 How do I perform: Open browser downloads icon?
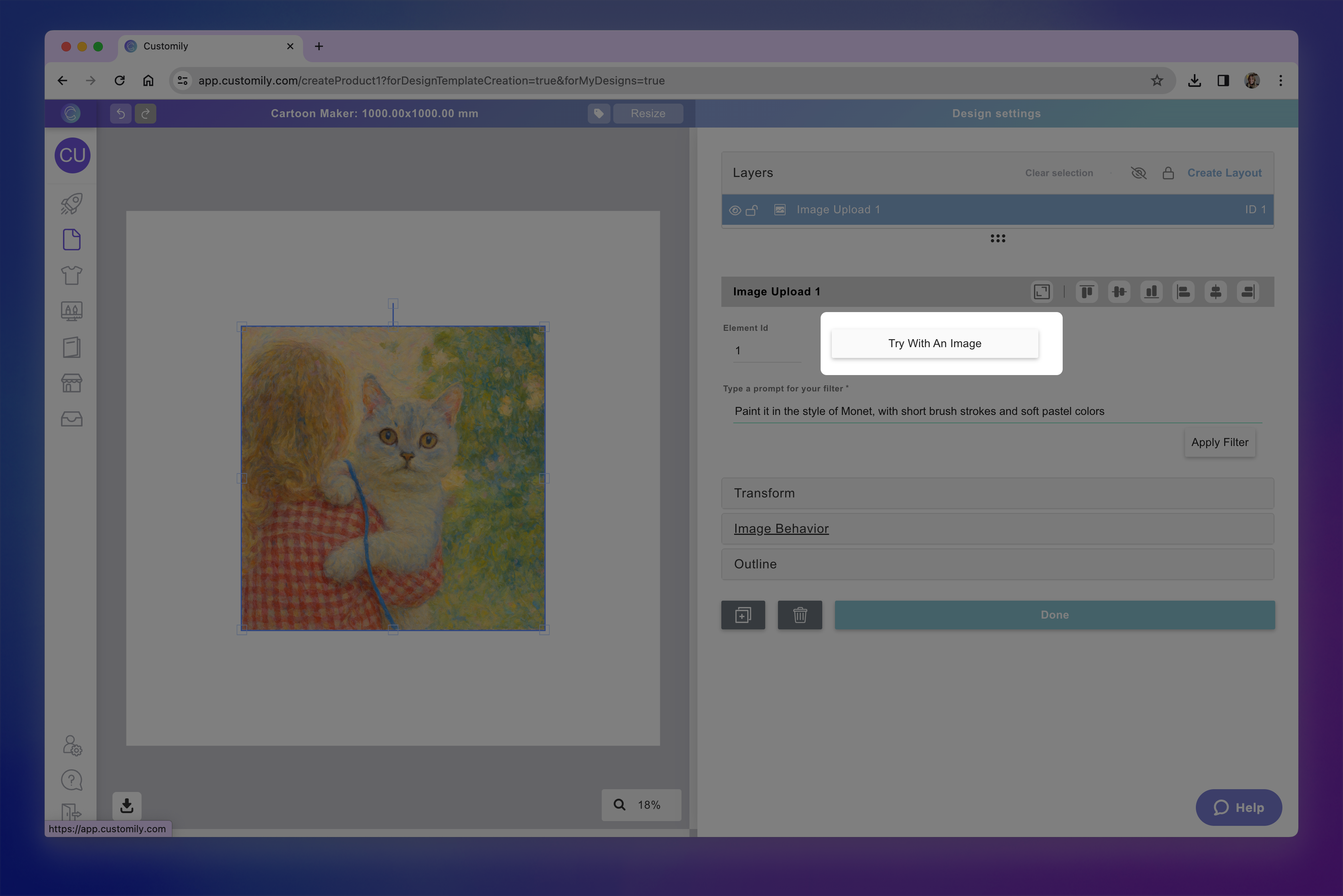pos(1194,81)
